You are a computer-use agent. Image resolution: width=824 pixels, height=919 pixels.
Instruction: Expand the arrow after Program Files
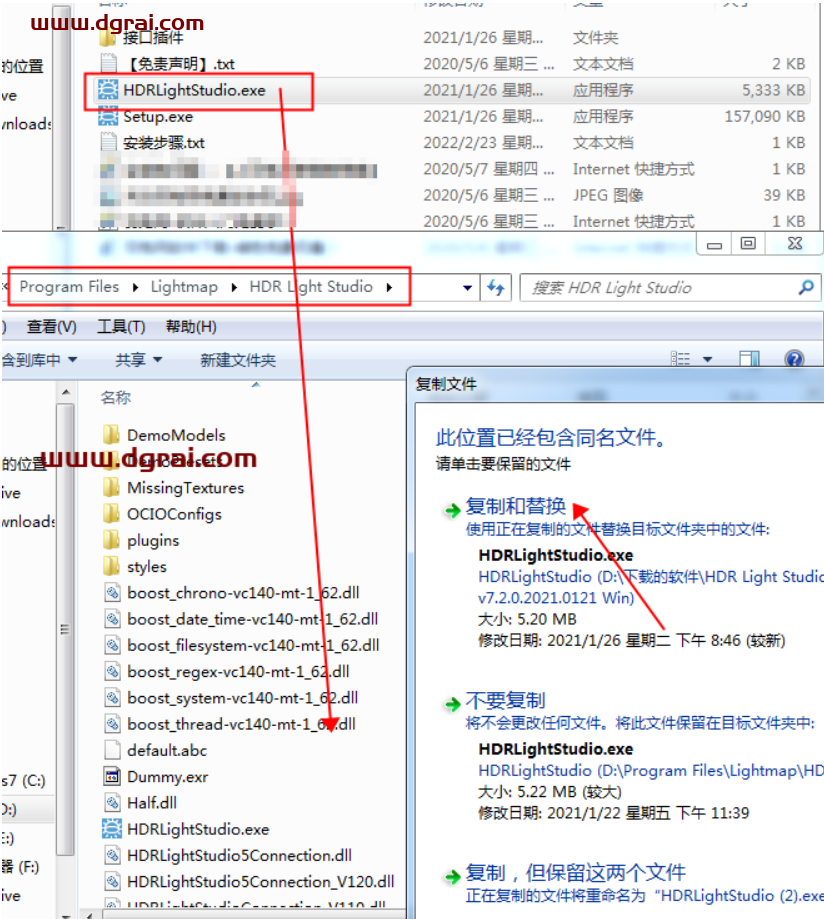click(x=135, y=287)
